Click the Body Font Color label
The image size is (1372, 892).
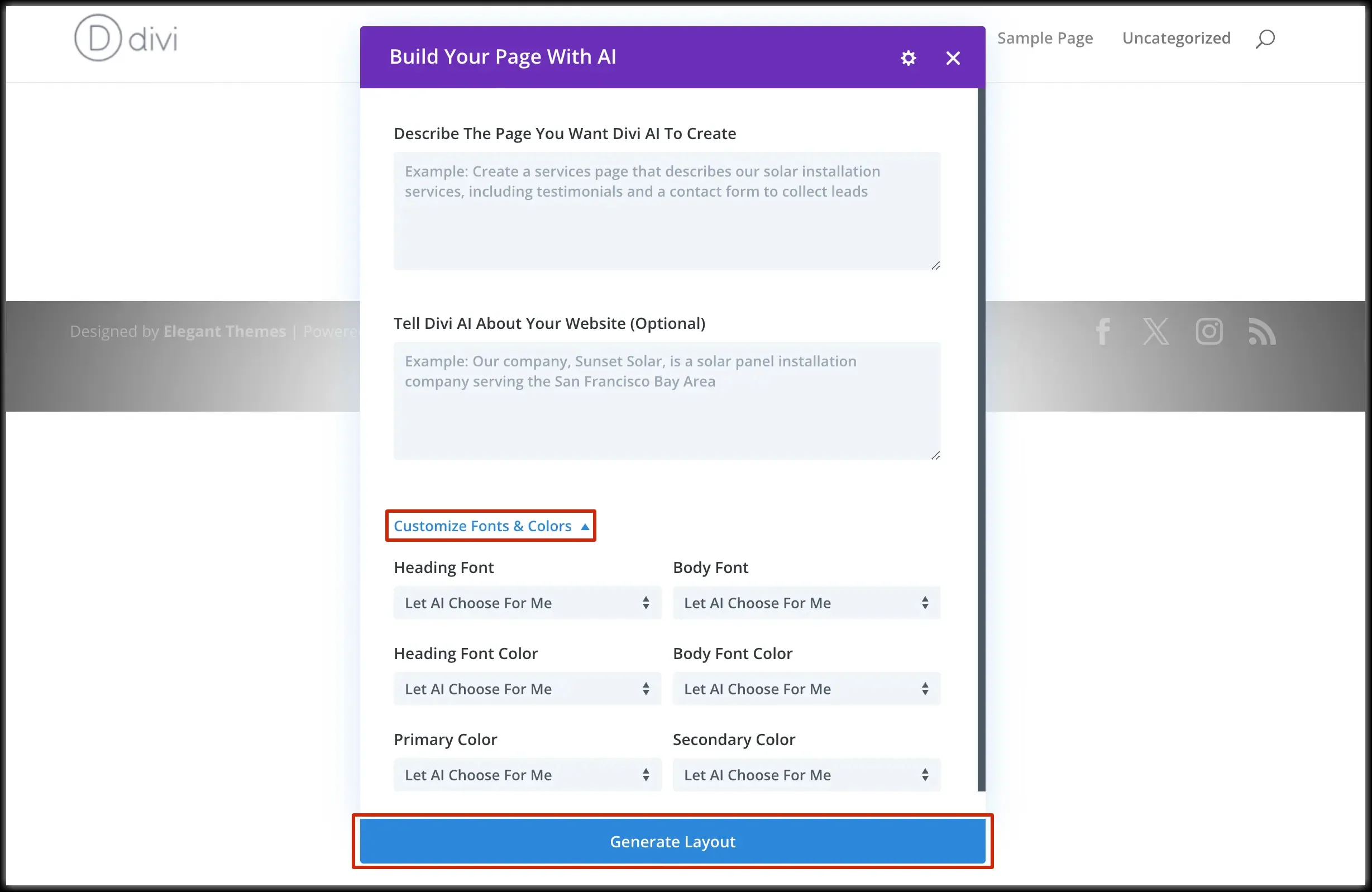click(x=733, y=654)
